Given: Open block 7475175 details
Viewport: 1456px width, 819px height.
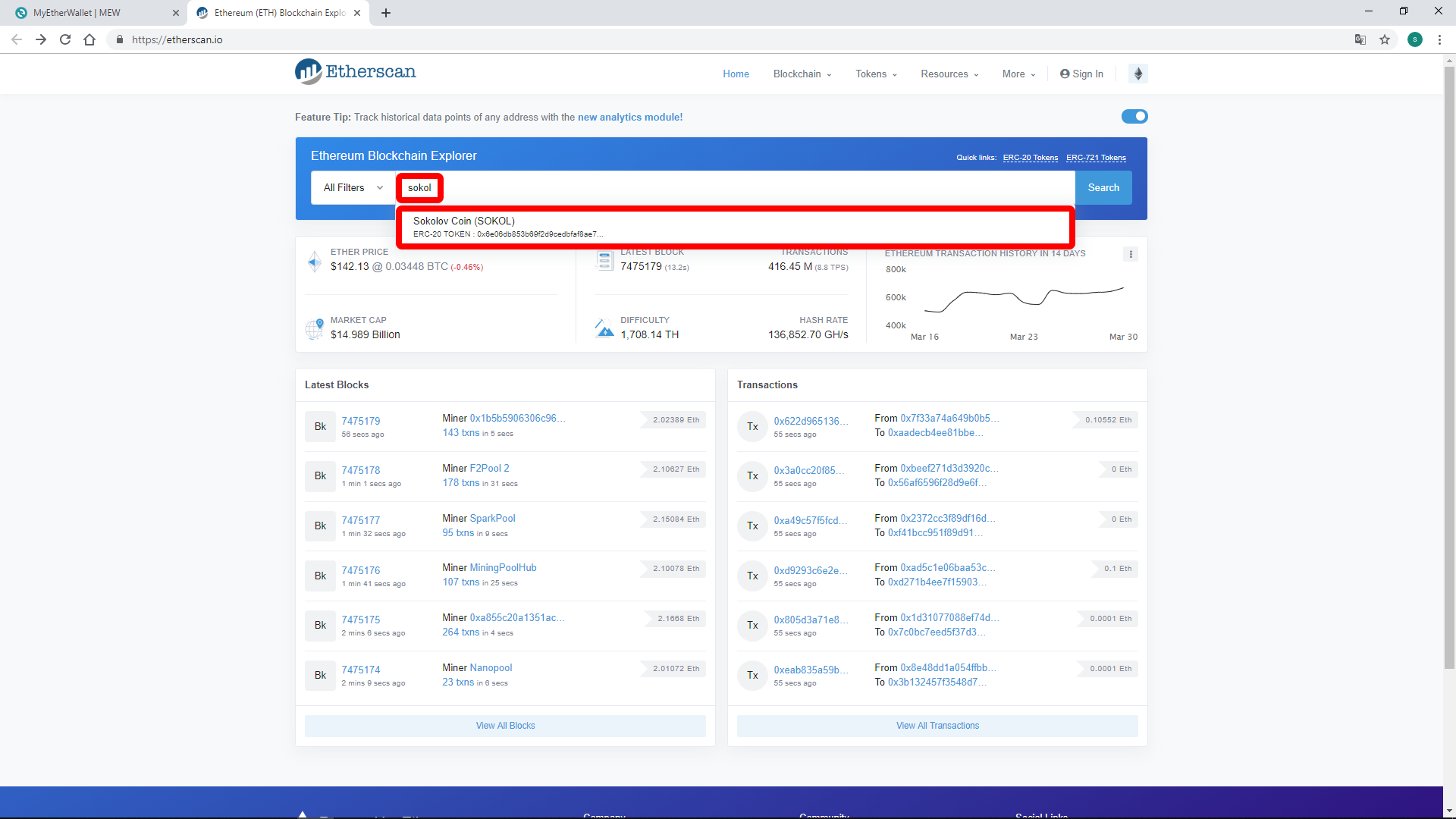Looking at the screenshot, I should [x=361, y=620].
